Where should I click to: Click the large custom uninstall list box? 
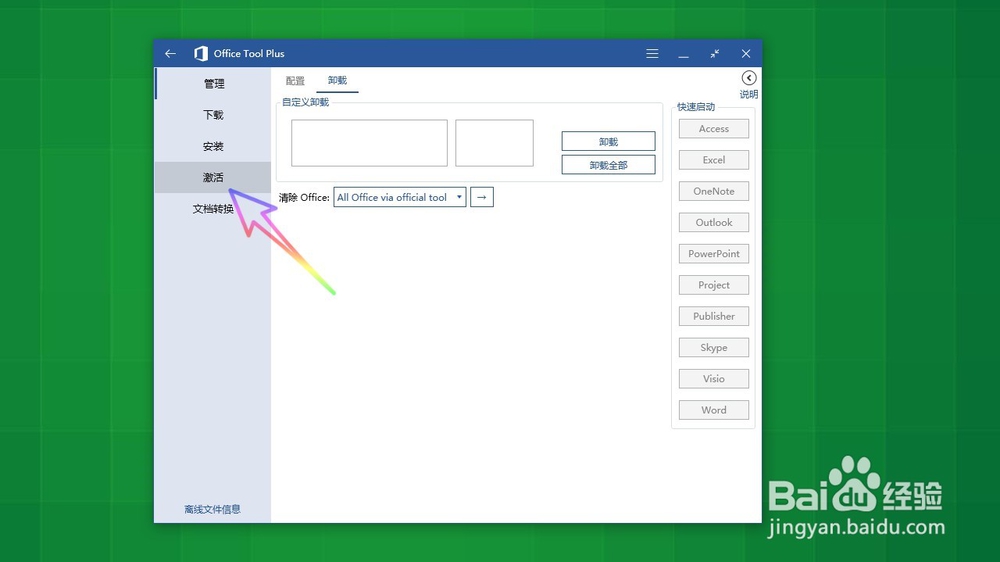click(369, 143)
